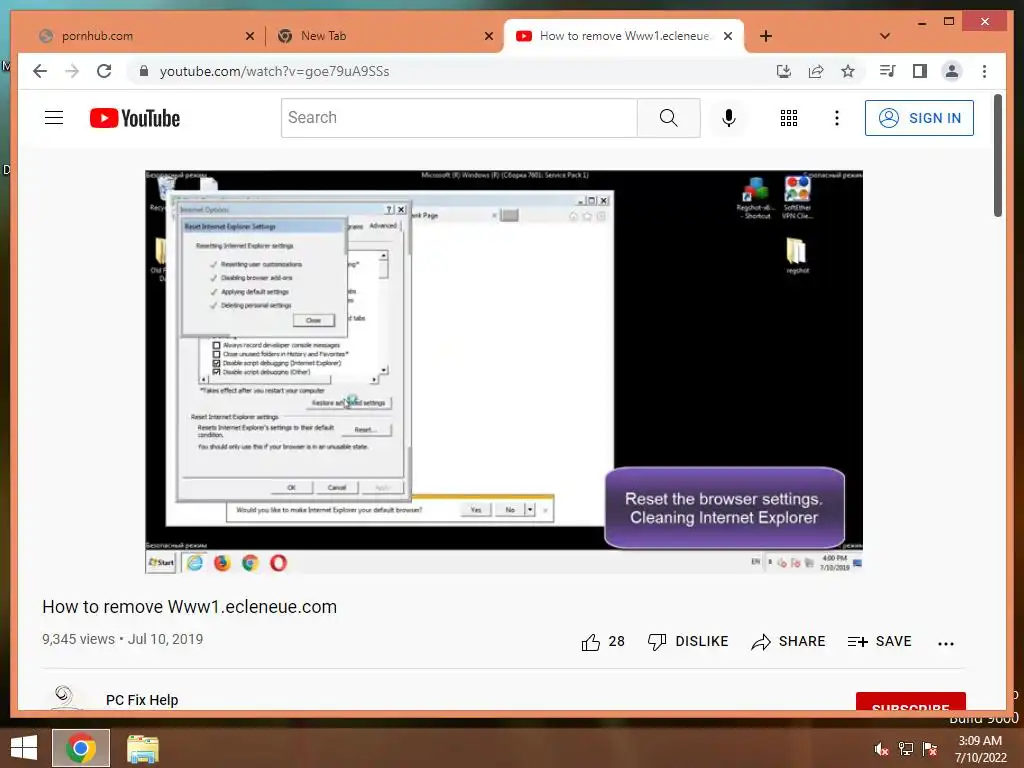Click Chrome icon in Windows taskbar
Image resolution: width=1024 pixels, height=768 pixels.
coord(81,748)
